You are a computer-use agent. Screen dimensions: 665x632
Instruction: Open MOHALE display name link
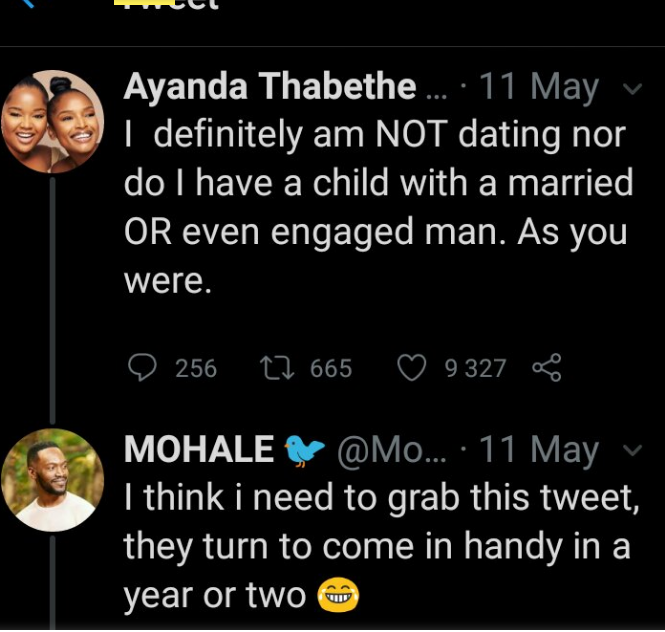tap(199, 449)
